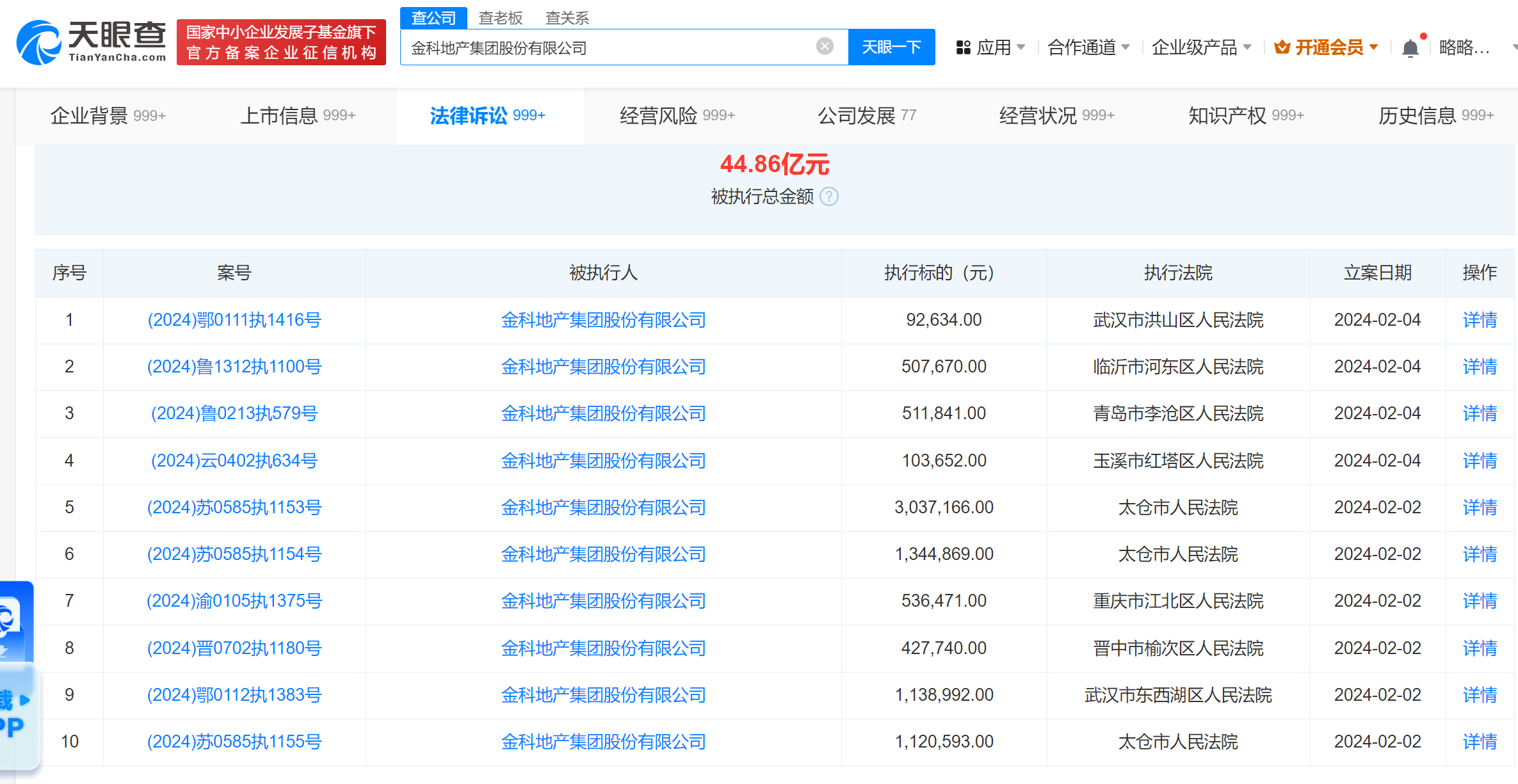Click the 天眼一下 search button
1518x784 pixels.
tap(891, 47)
